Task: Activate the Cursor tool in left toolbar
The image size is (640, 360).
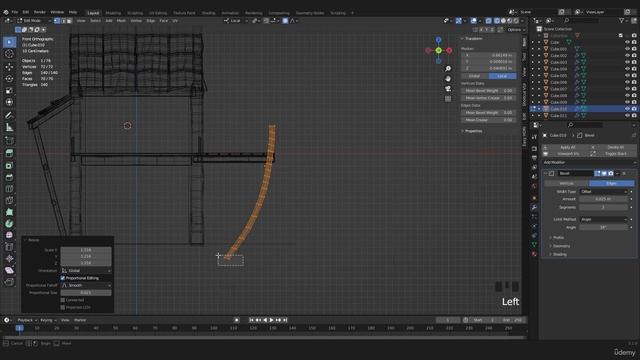Action: 9,54
